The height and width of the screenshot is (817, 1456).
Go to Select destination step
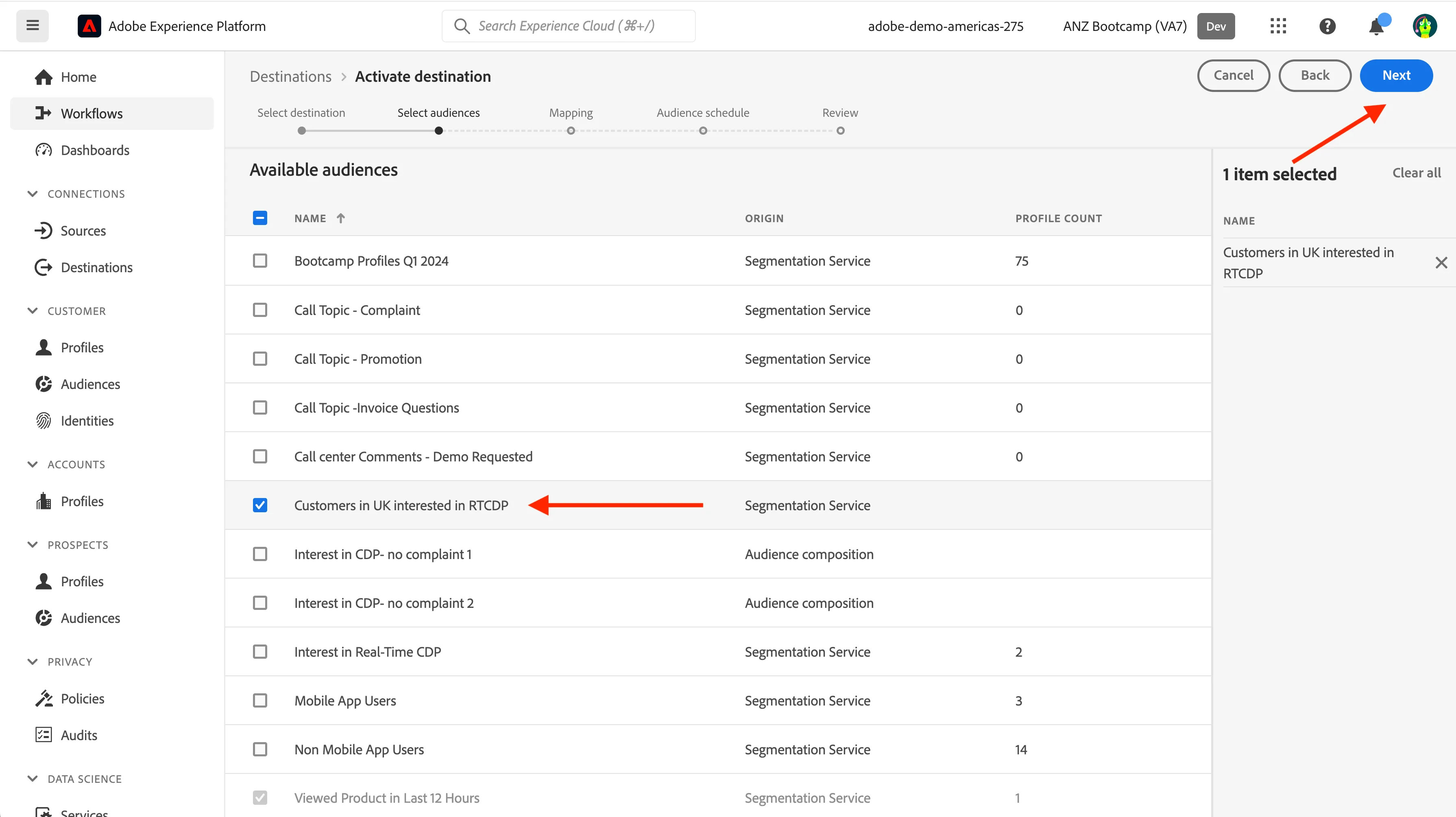click(301, 120)
